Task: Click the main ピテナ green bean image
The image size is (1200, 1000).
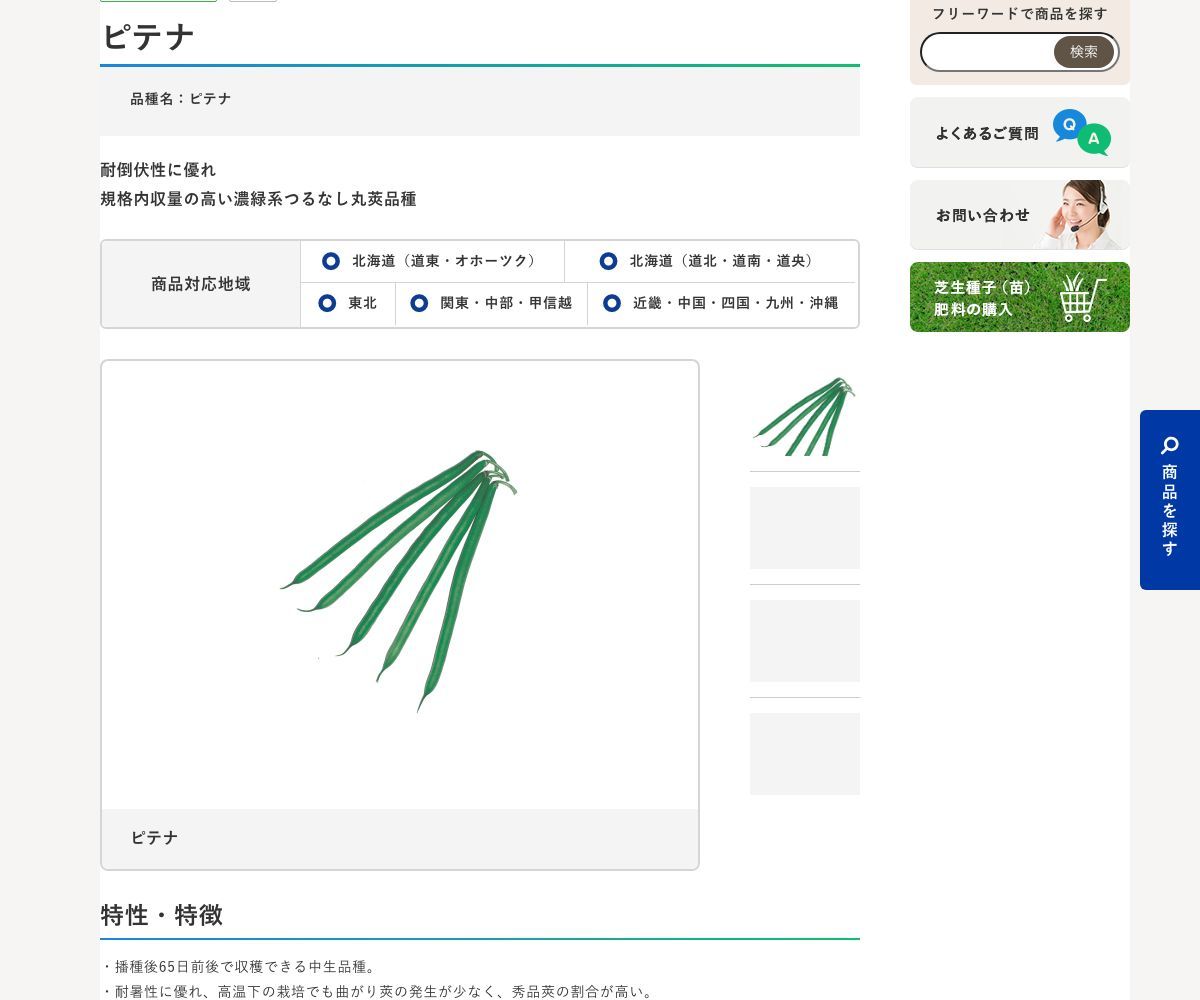Action: pyautogui.click(x=400, y=585)
